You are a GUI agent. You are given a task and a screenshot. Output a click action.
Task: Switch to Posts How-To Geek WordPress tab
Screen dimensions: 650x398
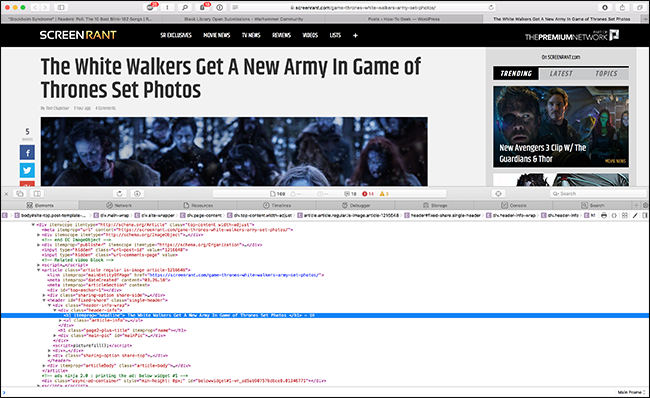[x=404, y=19]
